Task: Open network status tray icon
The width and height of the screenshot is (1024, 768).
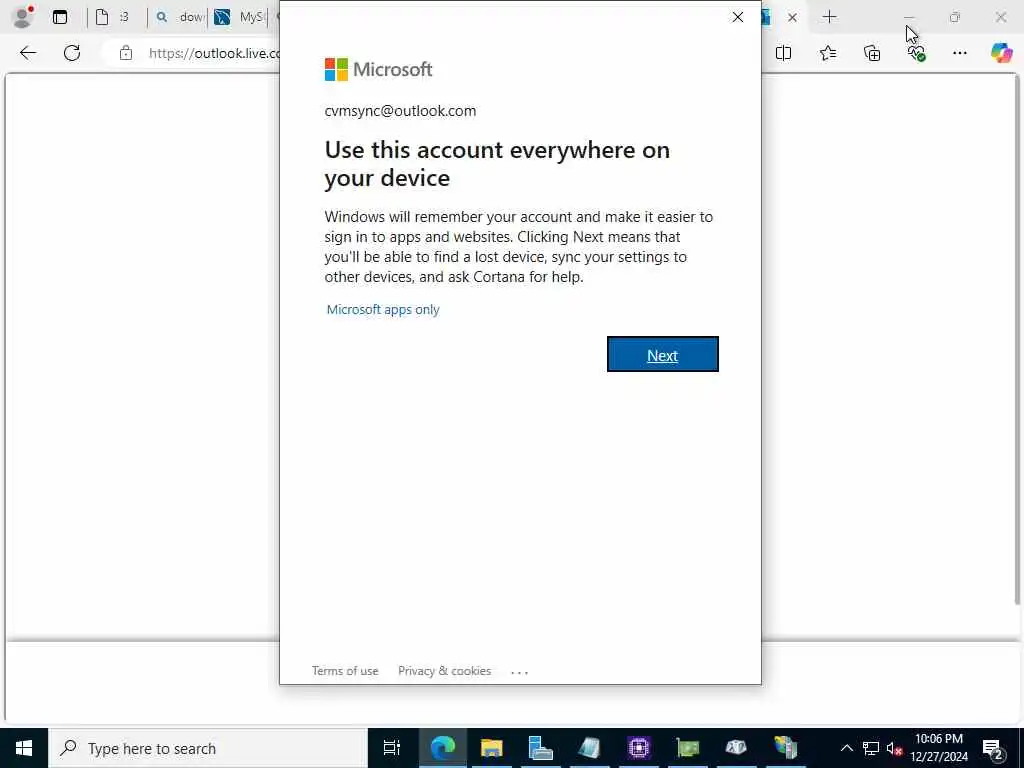Action: click(871, 748)
